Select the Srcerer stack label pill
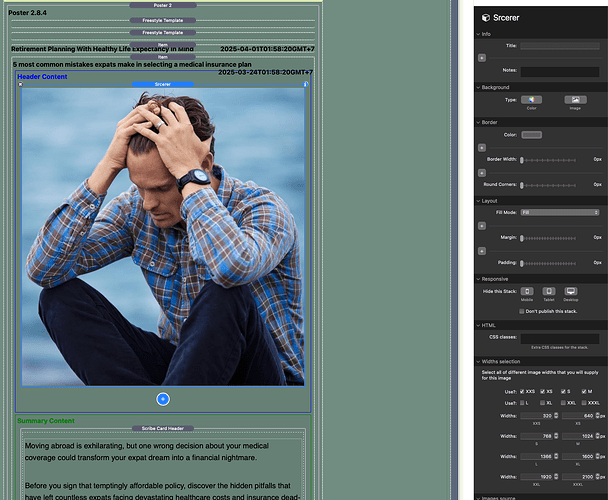 [x=163, y=84]
